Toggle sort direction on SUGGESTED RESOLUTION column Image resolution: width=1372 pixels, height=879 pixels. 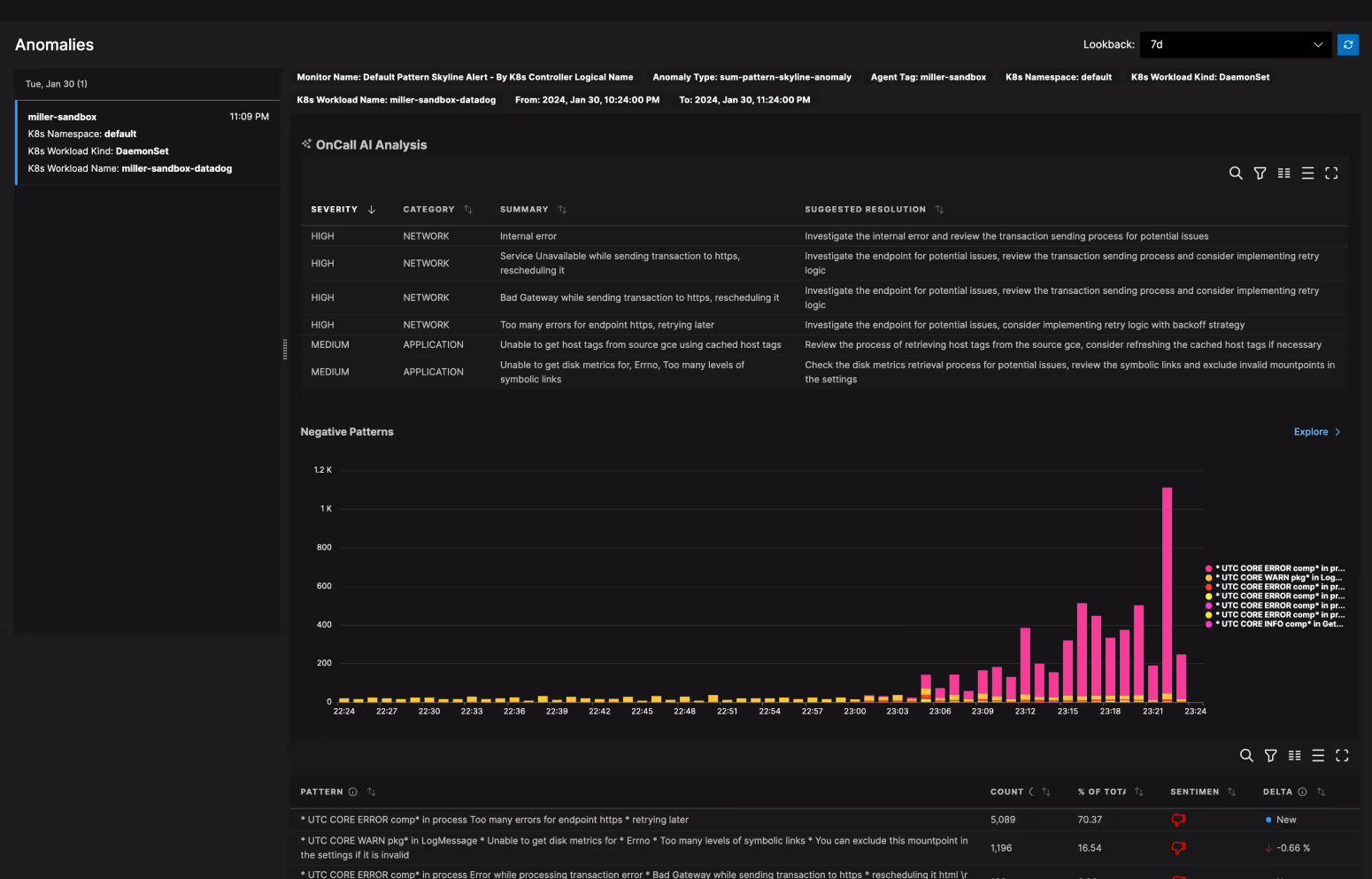939,209
